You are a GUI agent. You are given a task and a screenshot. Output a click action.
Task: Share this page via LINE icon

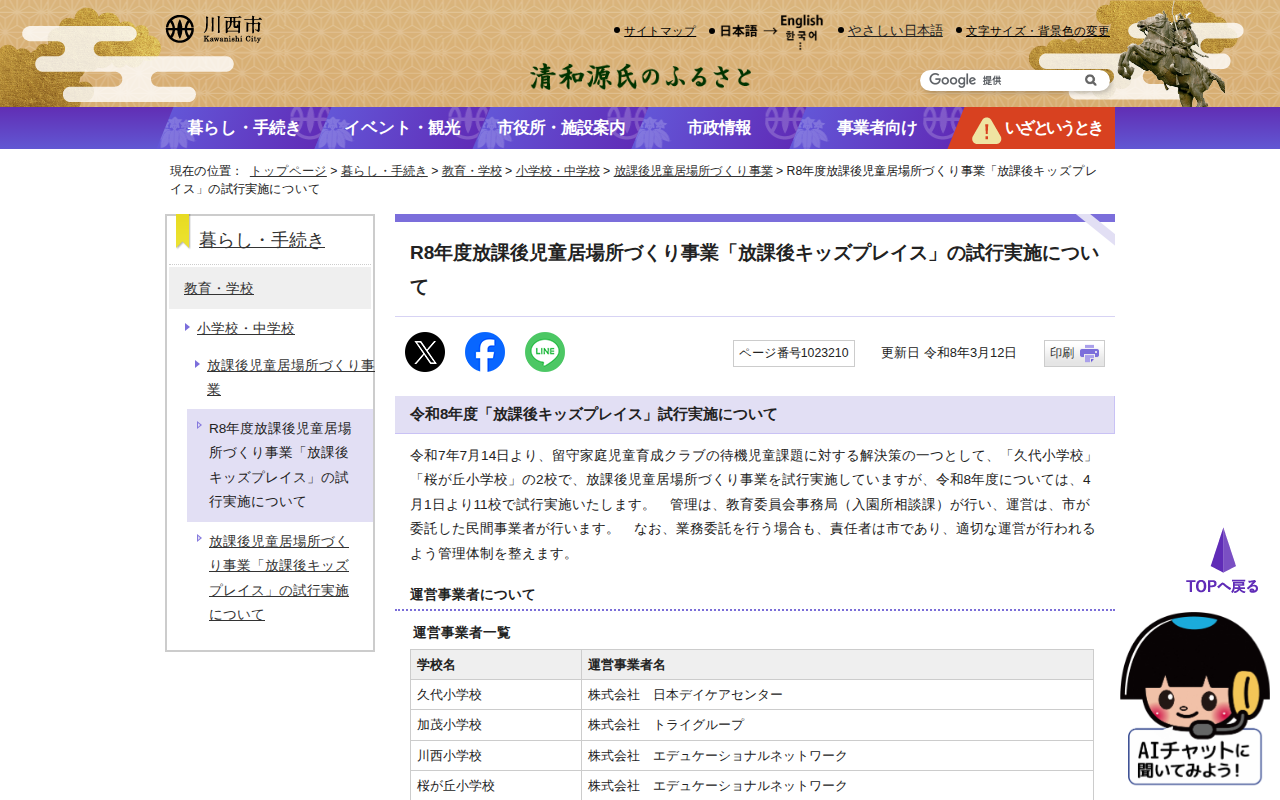click(x=545, y=352)
